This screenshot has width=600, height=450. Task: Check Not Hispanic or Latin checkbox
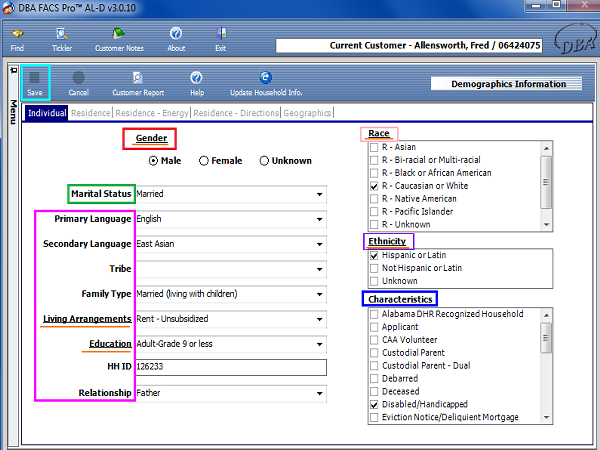pyautogui.click(x=374, y=268)
